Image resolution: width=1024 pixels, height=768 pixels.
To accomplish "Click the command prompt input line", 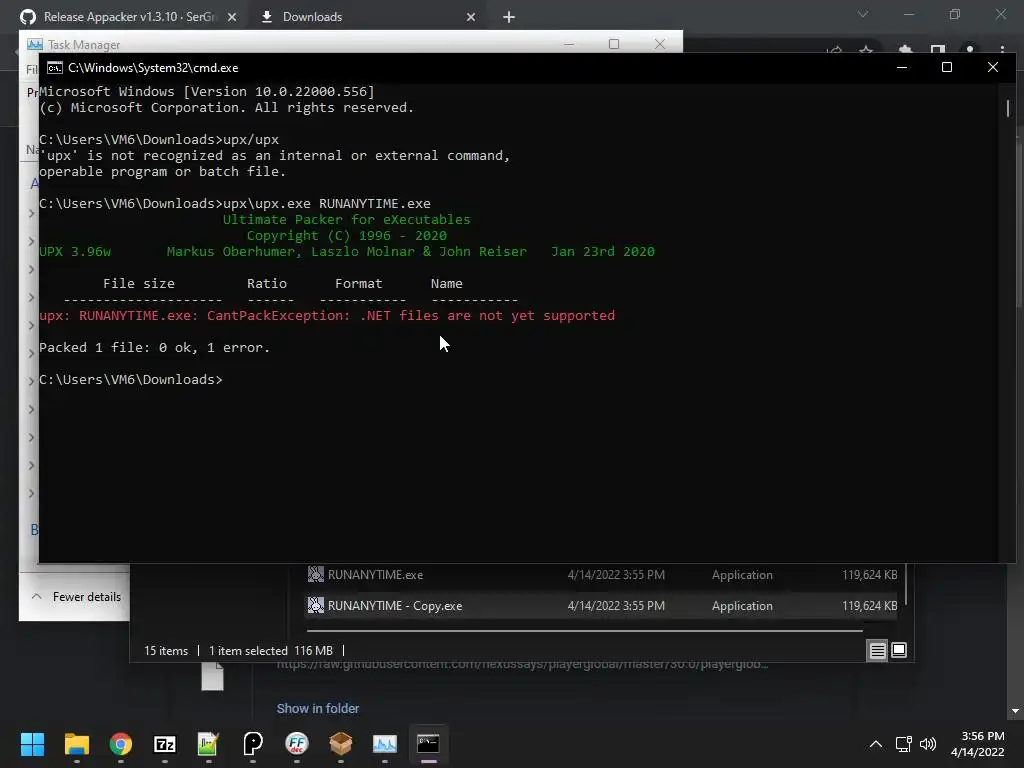I will pyautogui.click(x=131, y=379).
